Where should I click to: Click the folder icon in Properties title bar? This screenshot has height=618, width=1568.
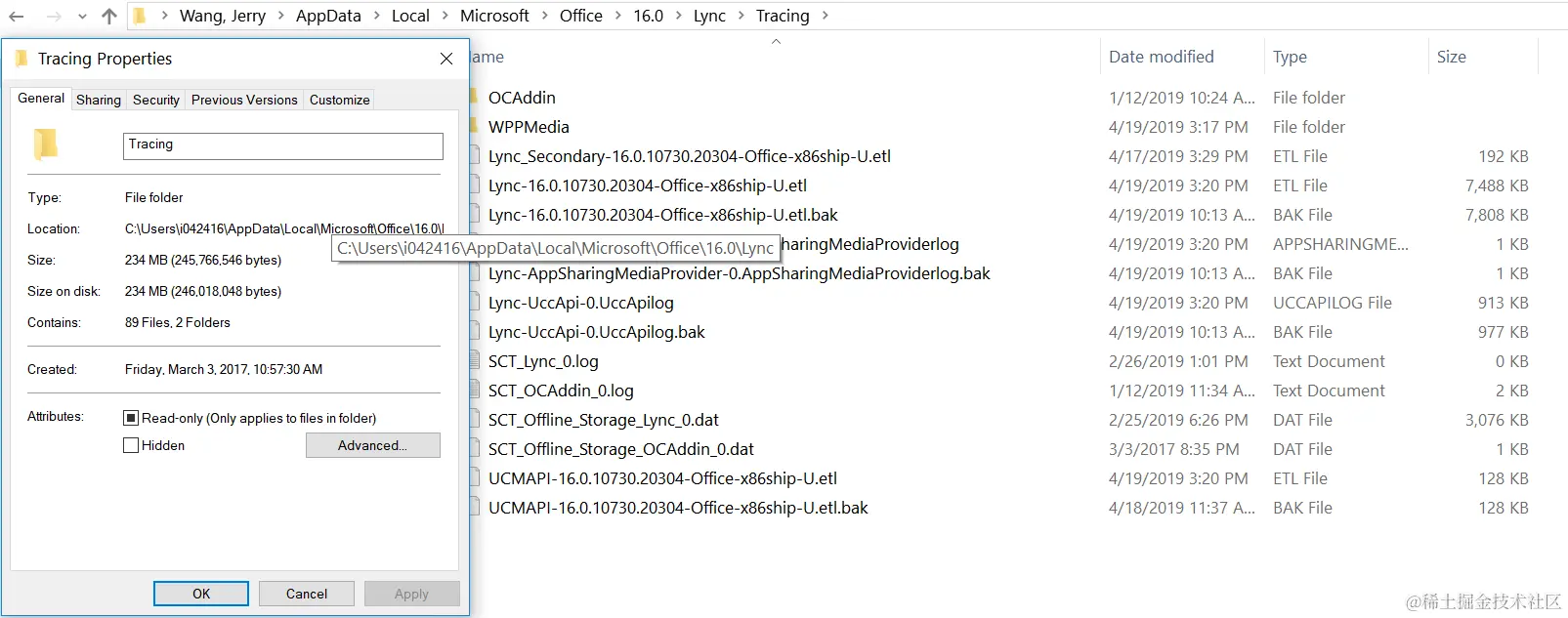click(x=21, y=59)
